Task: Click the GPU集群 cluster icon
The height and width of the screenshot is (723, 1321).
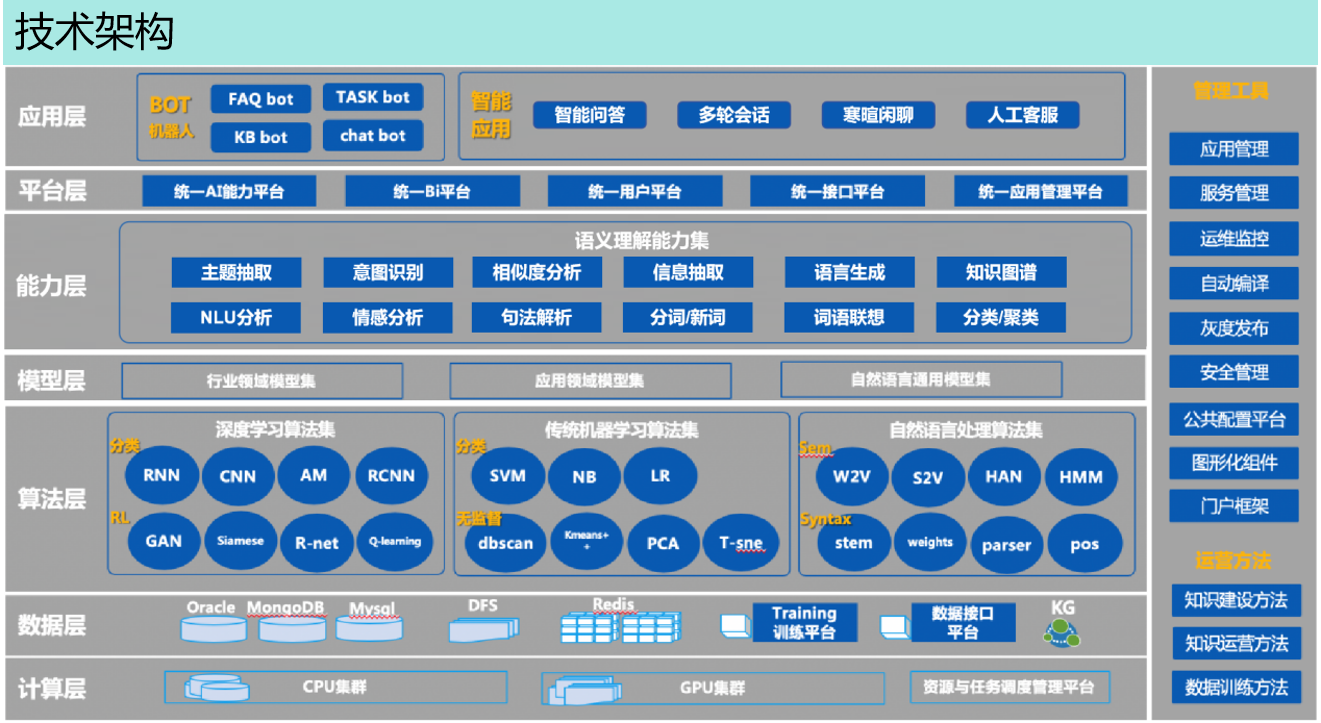Action: [580, 689]
